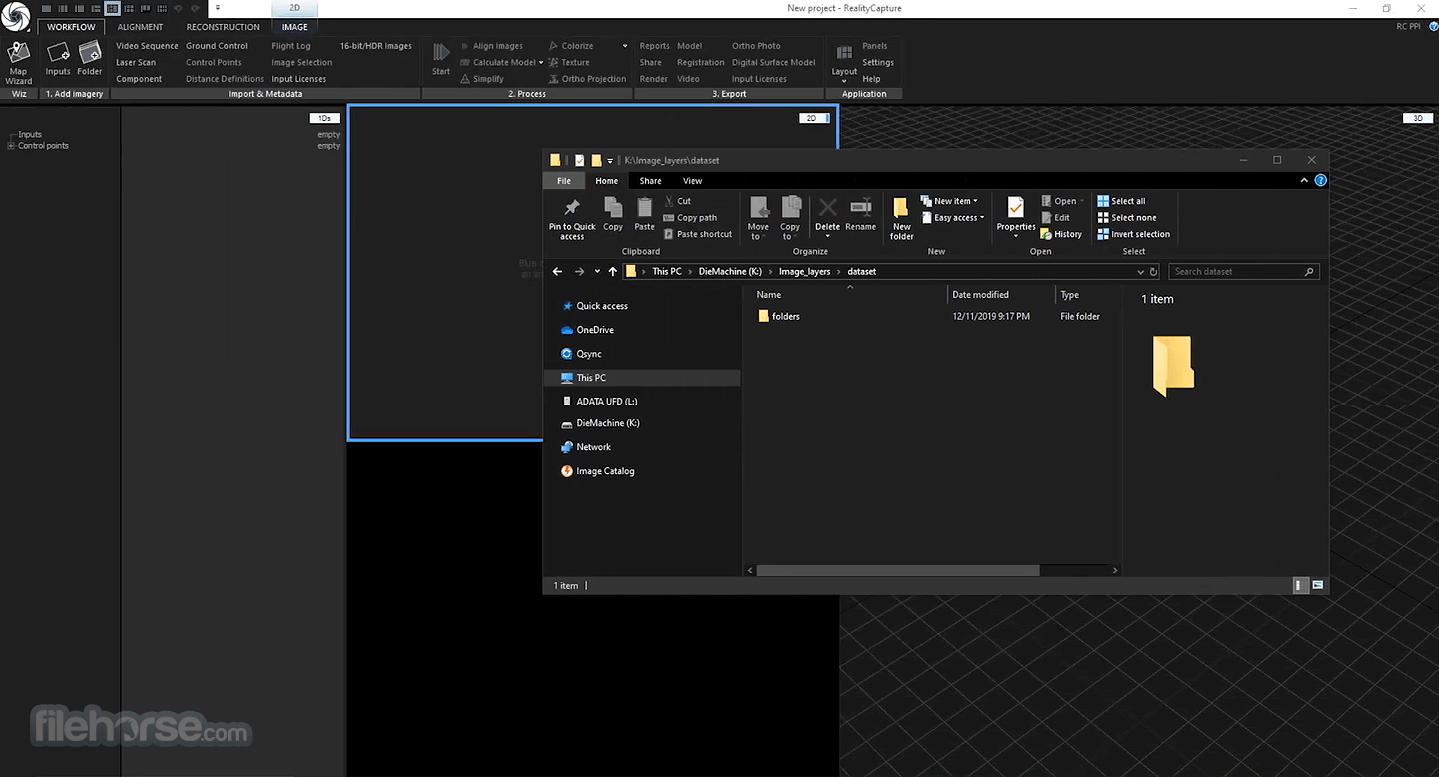Click in the Search dataset field
Screen dimensions: 1439x777
(x=1243, y=272)
